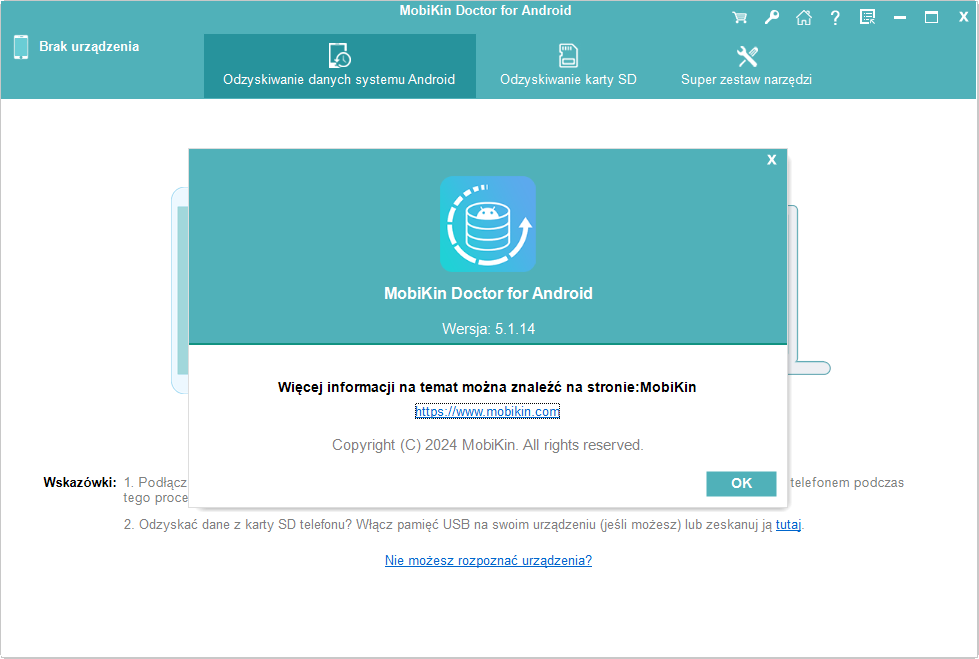
Task: Click the tutaj link in tips
Action: pyautogui.click(x=788, y=525)
